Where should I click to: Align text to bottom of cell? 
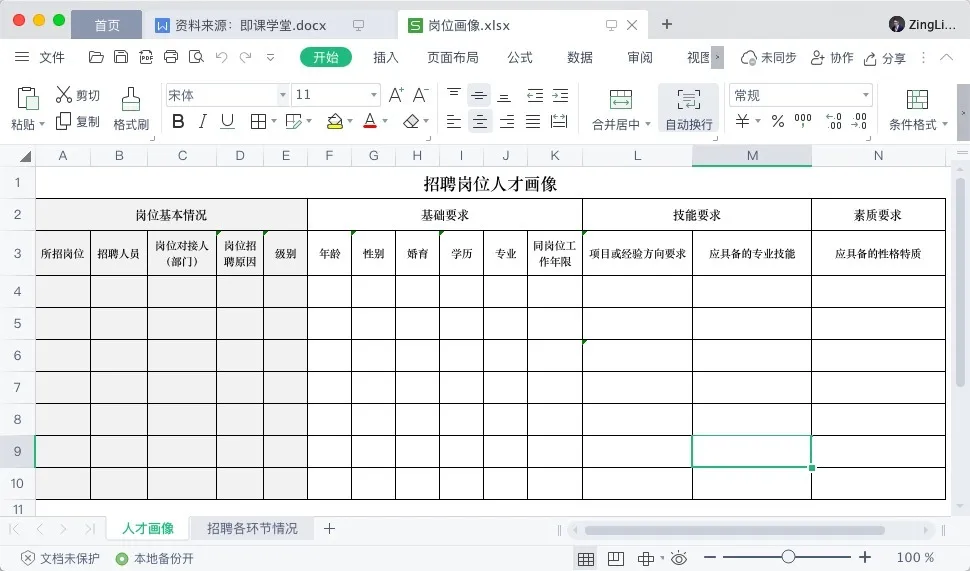pyautogui.click(x=504, y=96)
